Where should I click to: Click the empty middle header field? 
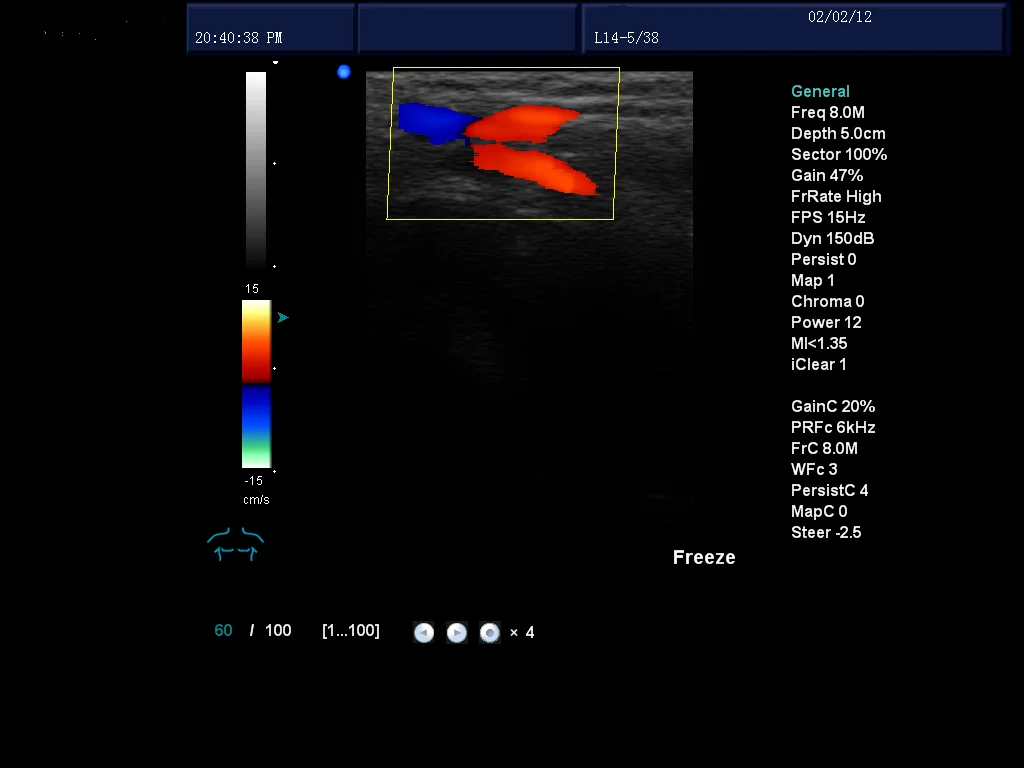point(468,27)
